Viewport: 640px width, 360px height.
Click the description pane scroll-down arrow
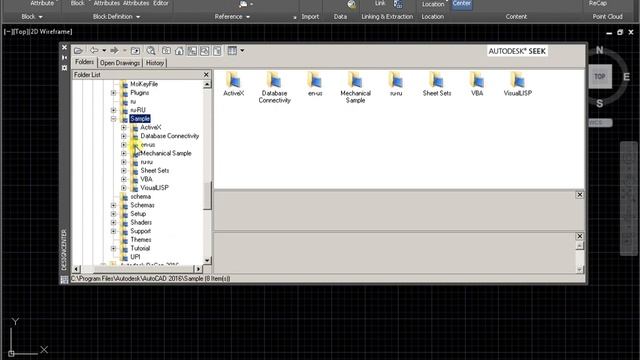579,269
